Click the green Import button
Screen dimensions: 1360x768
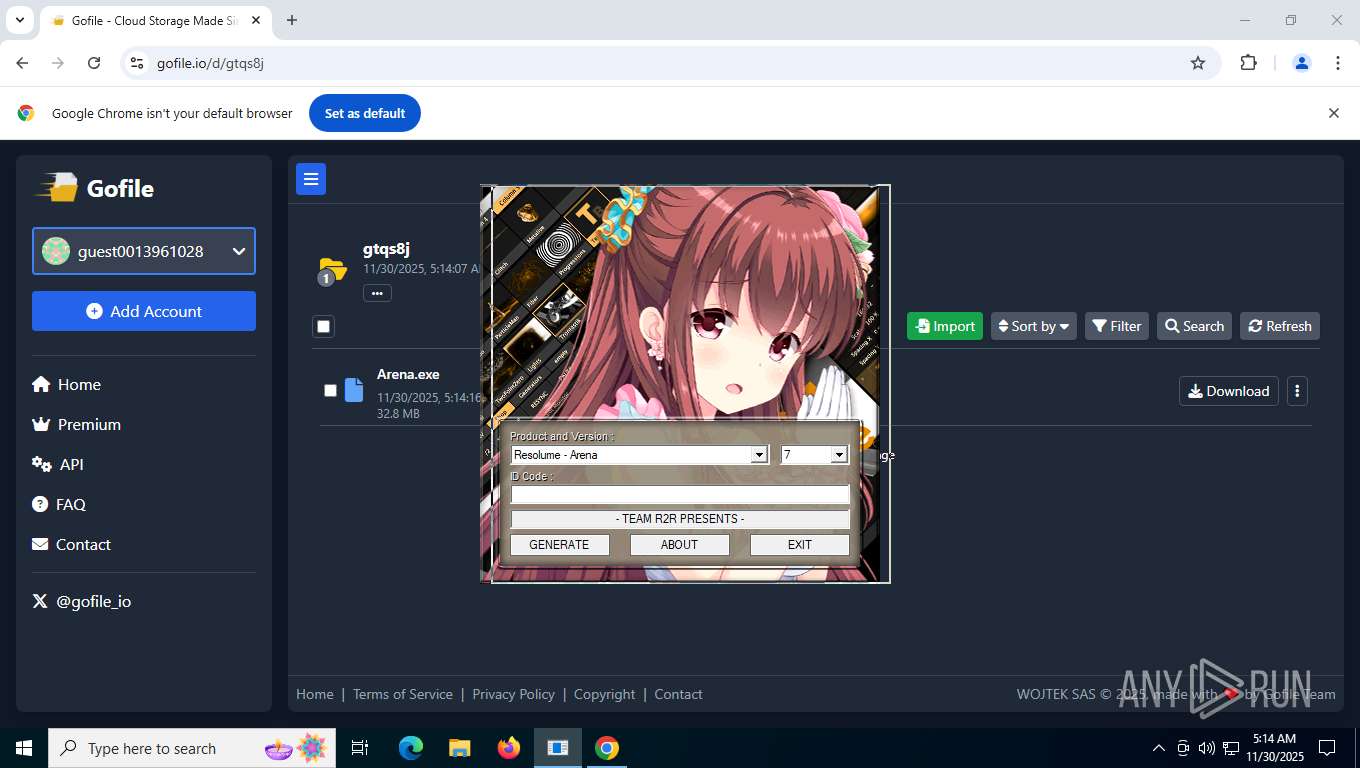(945, 326)
